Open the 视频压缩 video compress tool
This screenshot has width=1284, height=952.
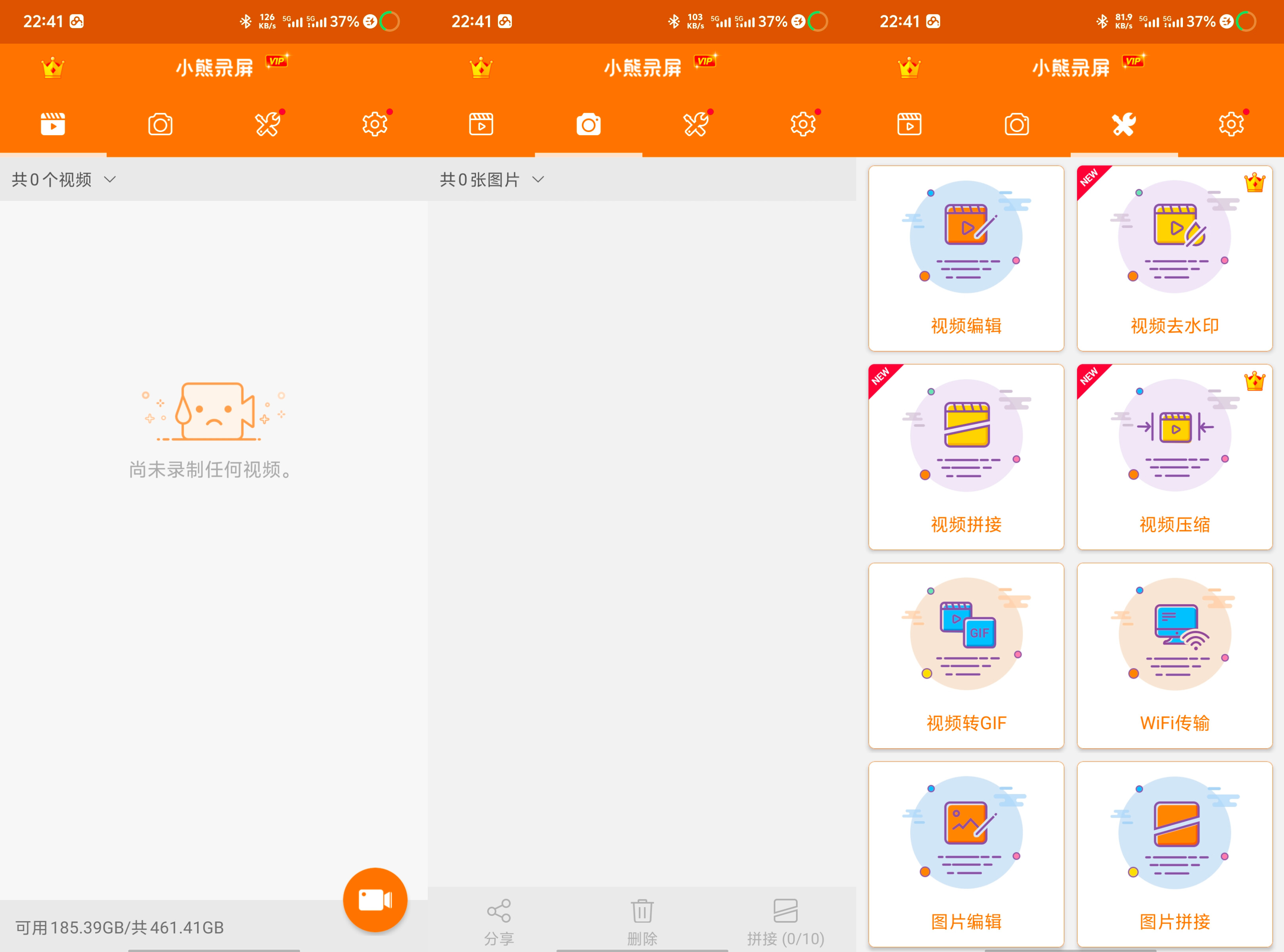1174,456
